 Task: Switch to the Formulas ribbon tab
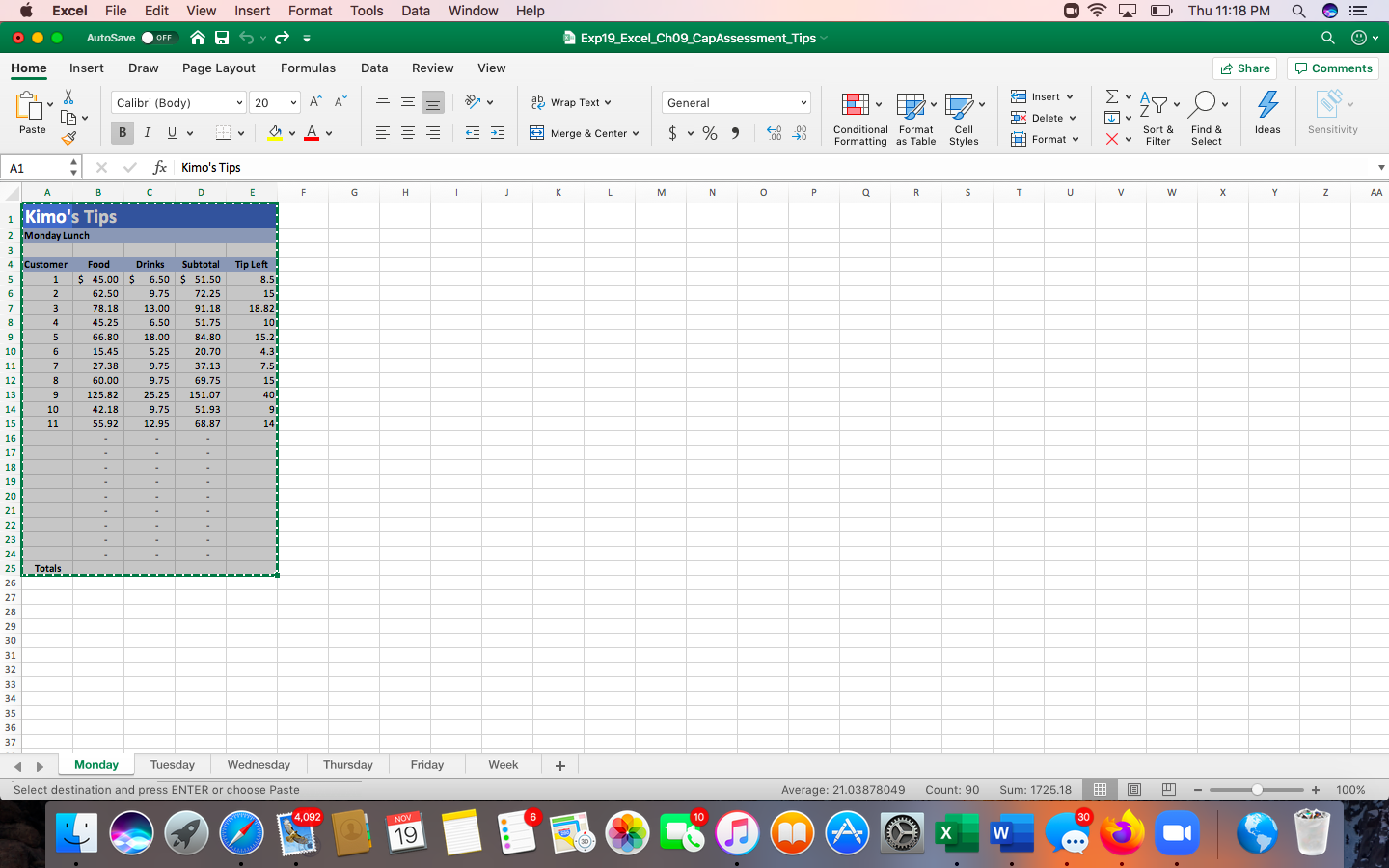tap(308, 68)
